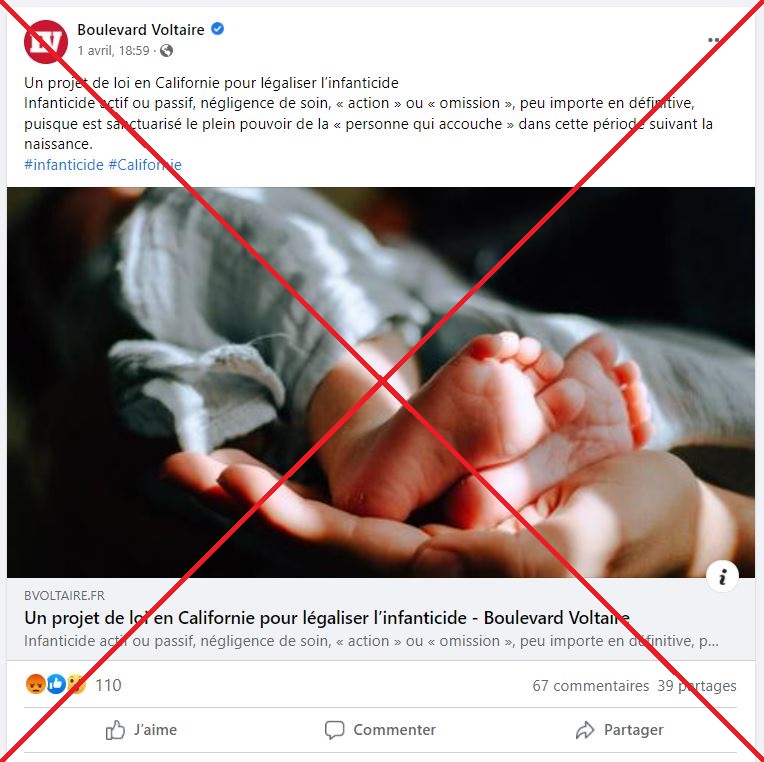This screenshot has width=764, height=762.
Task: Click the public globe audience icon
Action: click(167, 51)
